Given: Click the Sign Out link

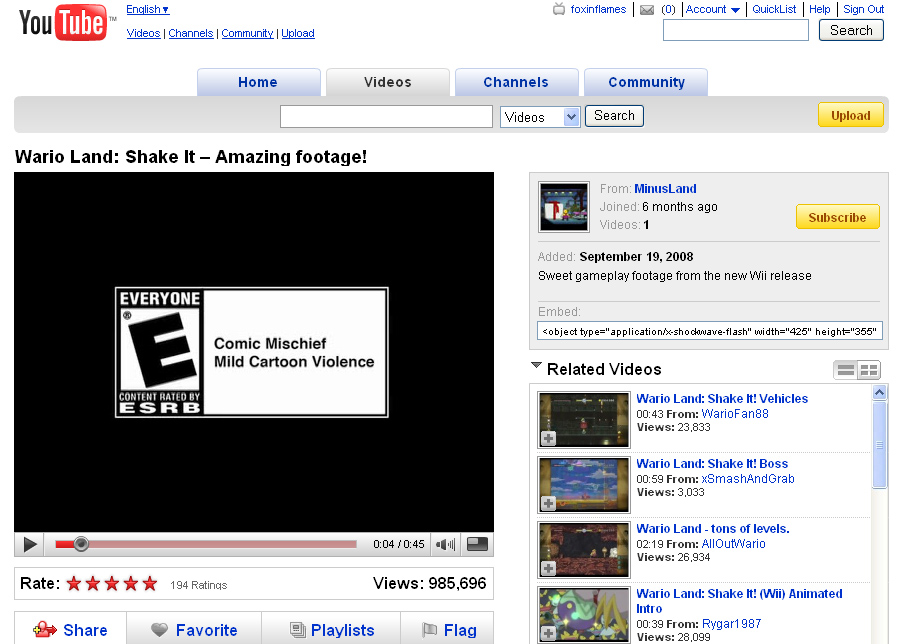Looking at the screenshot, I should point(863,9).
